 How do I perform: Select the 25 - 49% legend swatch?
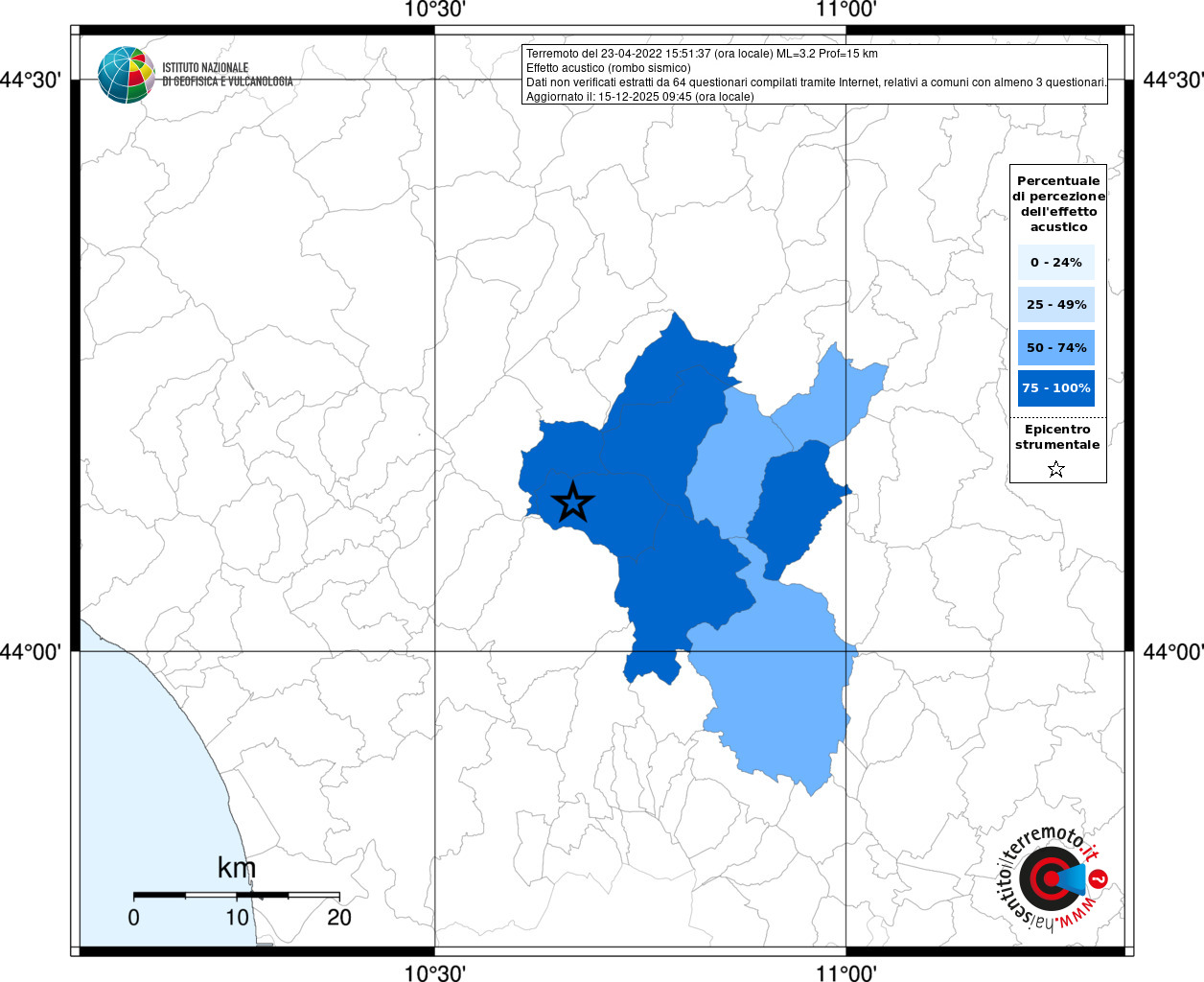1056,304
